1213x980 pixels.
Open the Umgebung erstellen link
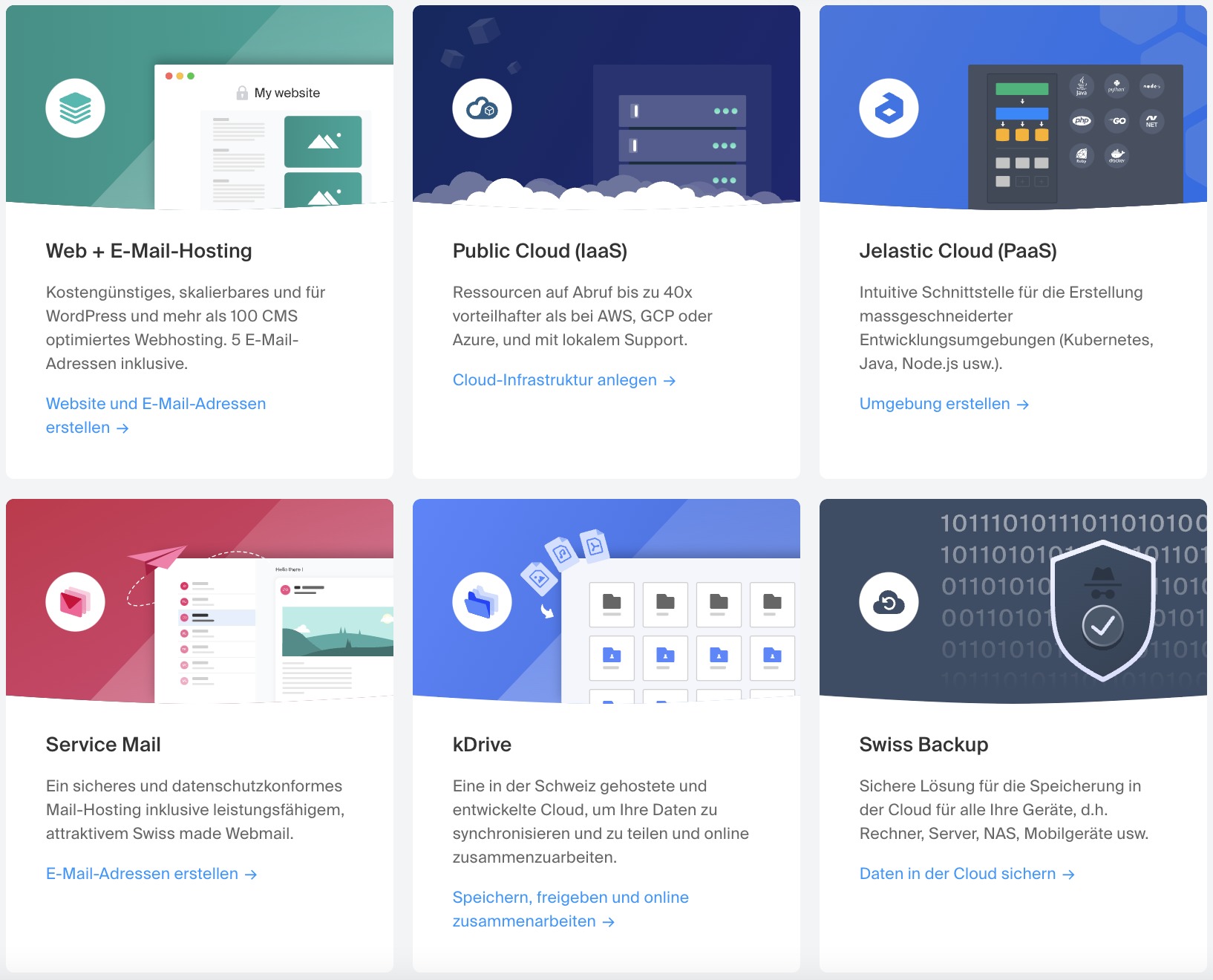click(944, 404)
